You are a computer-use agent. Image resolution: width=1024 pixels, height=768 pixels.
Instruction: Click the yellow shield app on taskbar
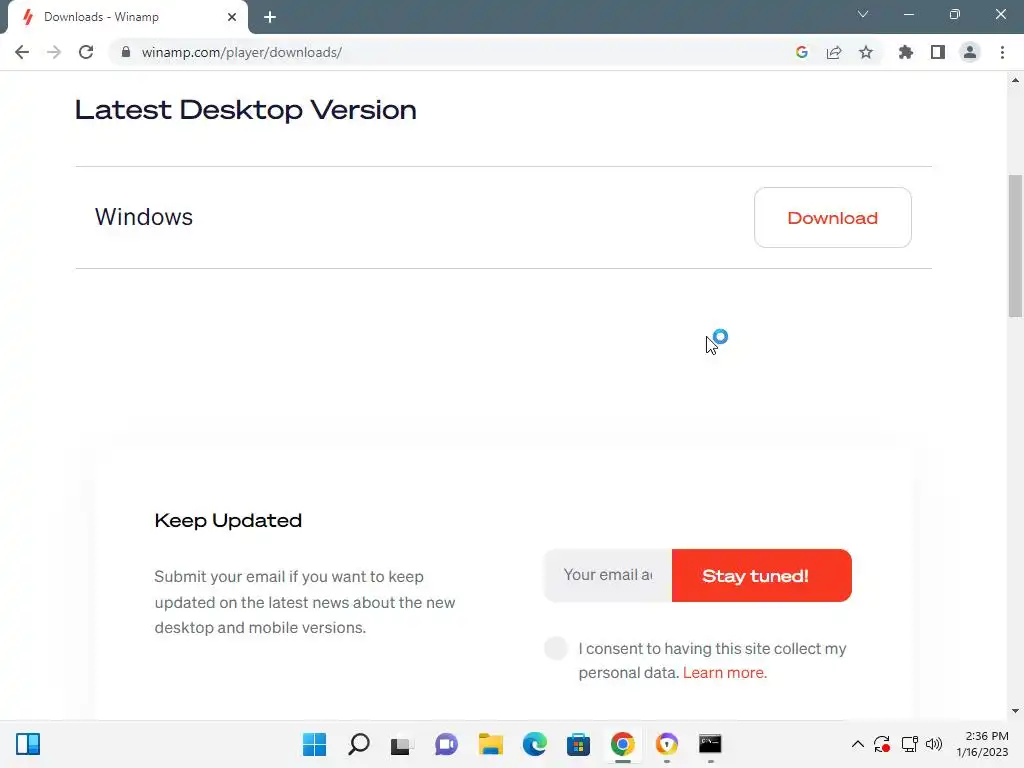[666, 744]
